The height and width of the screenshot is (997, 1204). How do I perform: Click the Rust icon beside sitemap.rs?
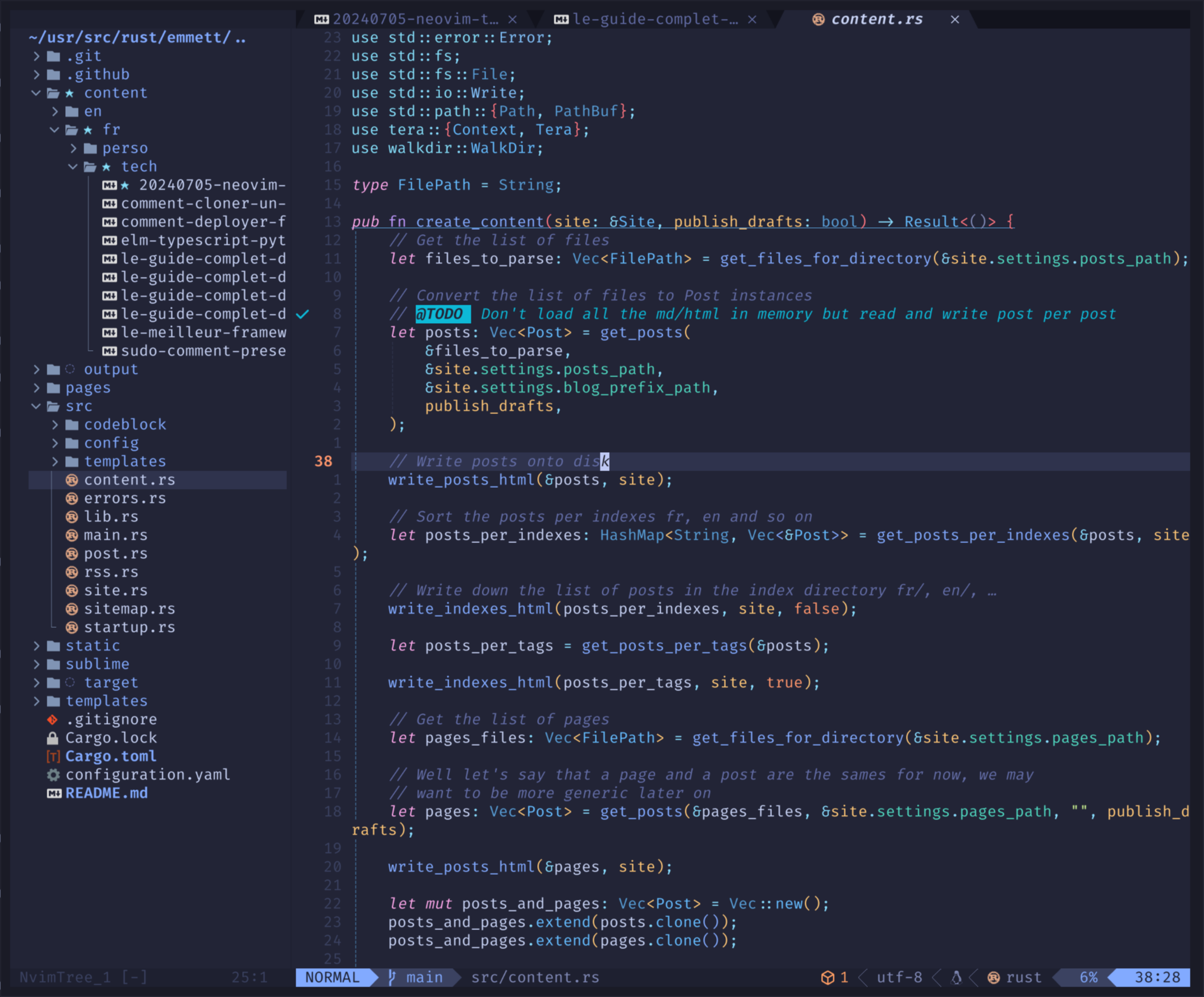coord(72,609)
